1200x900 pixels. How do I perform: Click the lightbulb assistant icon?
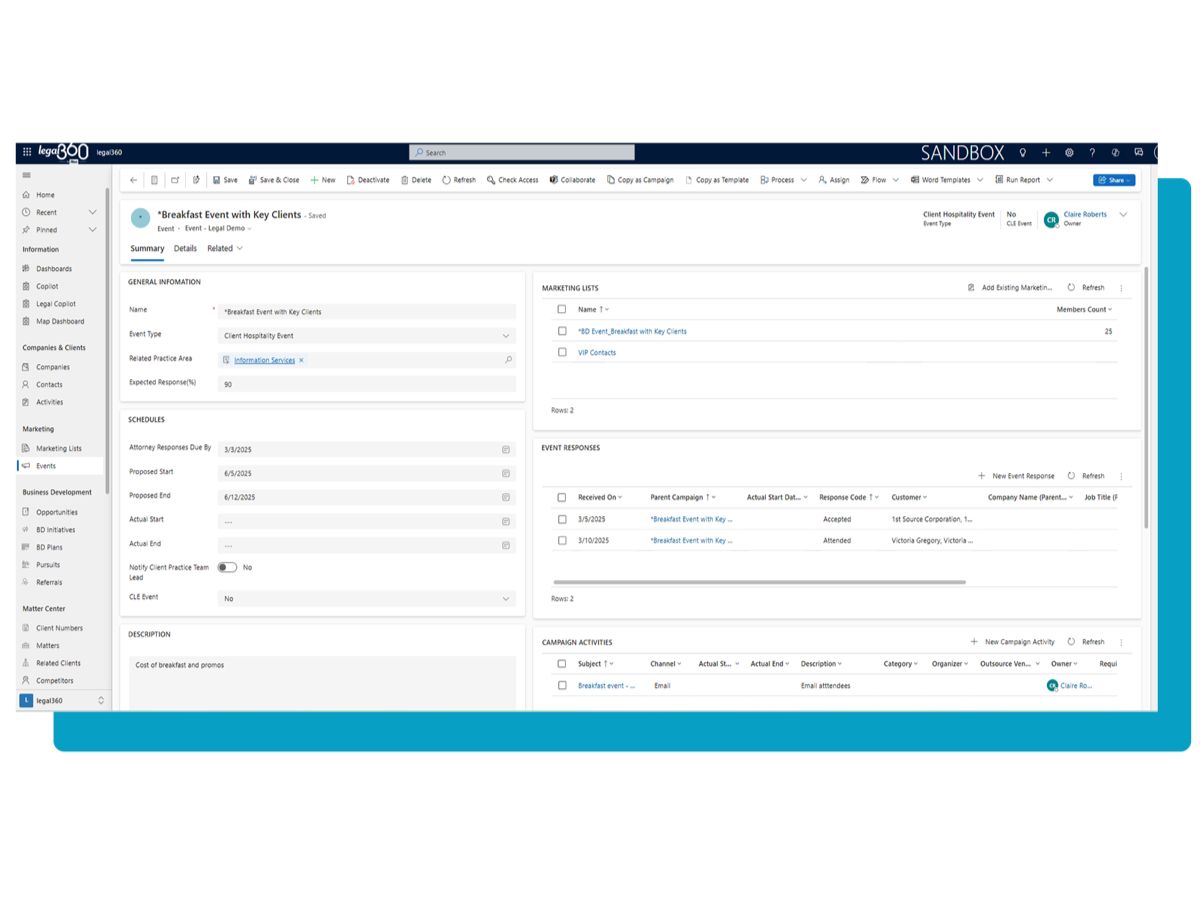[x=1023, y=152]
